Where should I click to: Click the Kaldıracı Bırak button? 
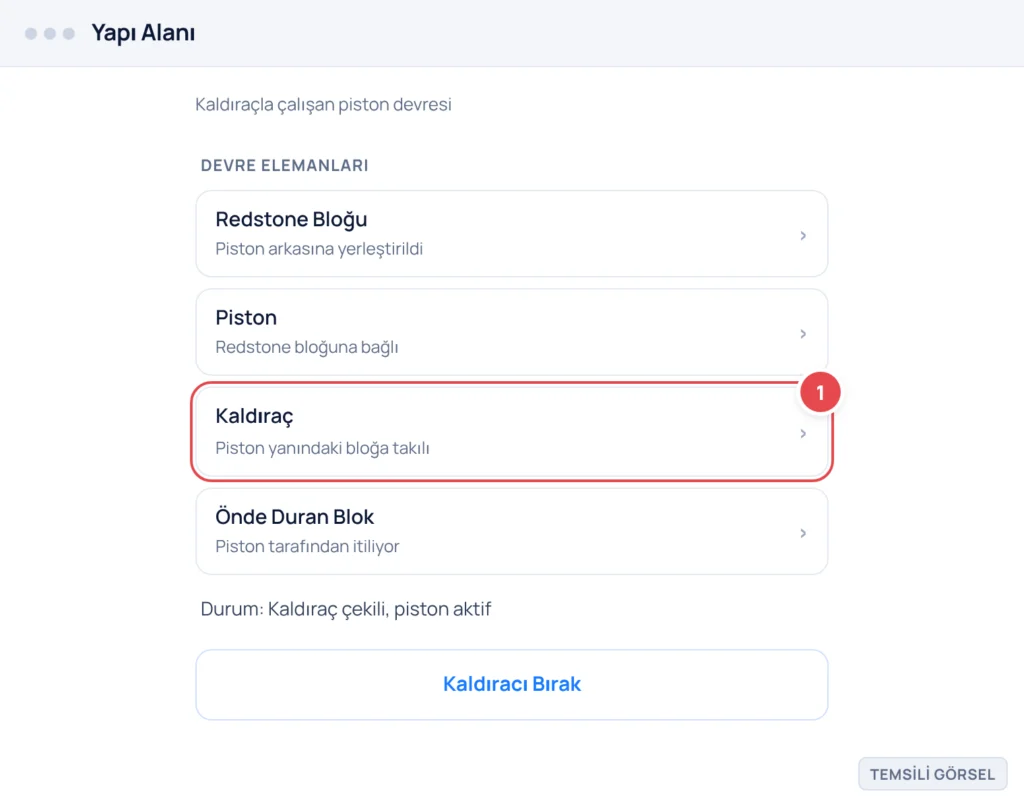point(512,684)
